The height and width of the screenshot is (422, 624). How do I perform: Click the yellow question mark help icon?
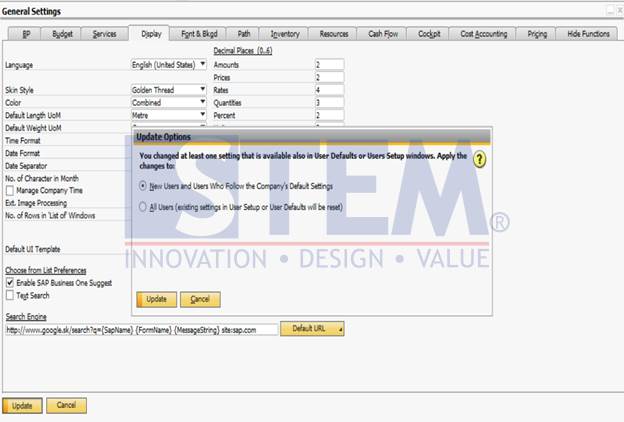480,160
